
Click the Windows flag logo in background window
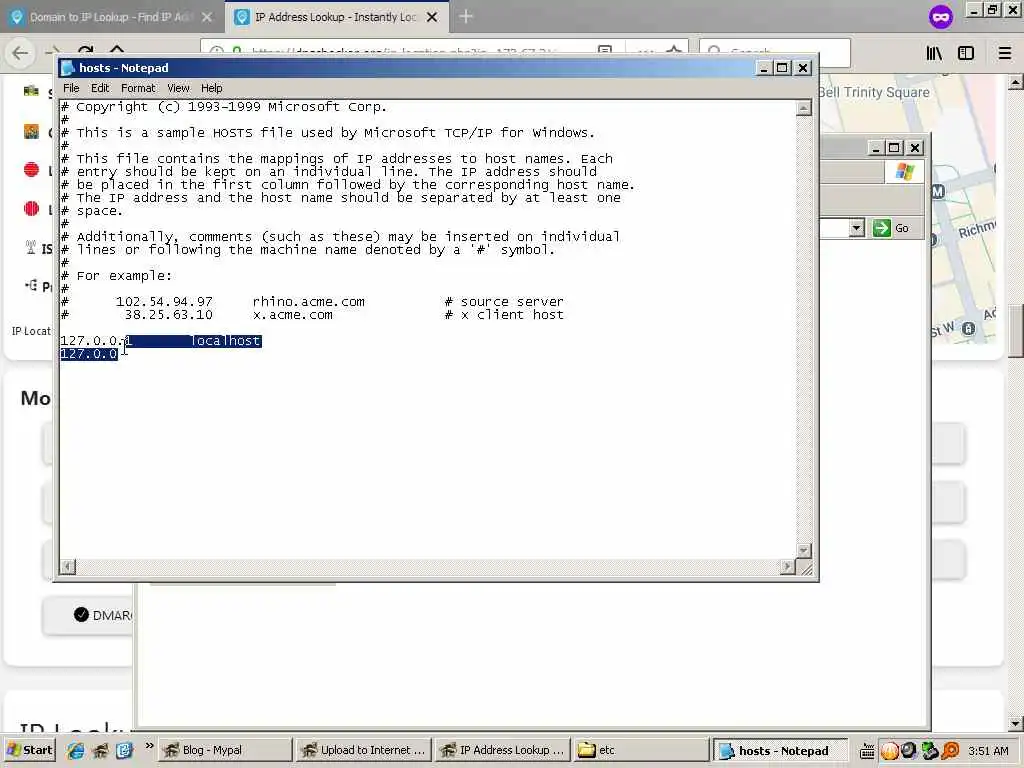click(904, 172)
